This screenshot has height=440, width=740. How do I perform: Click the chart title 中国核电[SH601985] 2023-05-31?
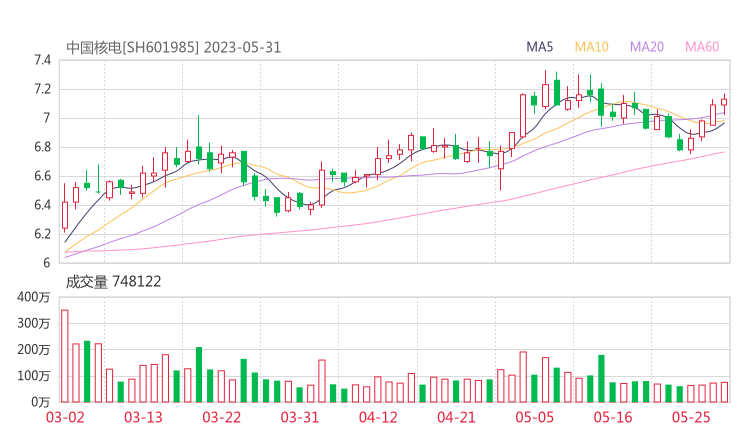[x=174, y=48]
